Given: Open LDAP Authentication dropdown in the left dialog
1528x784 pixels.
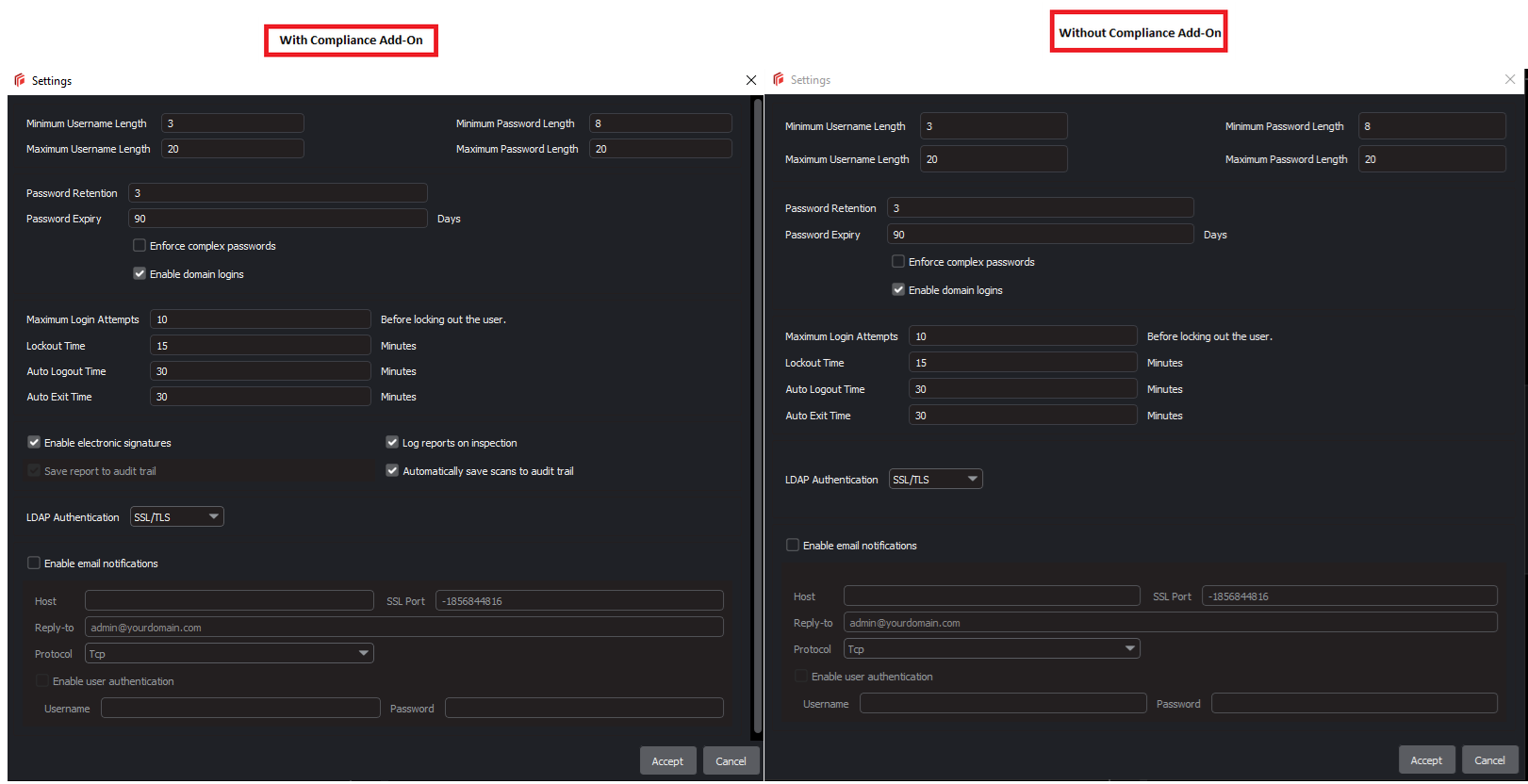Looking at the screenshot, I should pyautogui.click(x=177, y=517).
